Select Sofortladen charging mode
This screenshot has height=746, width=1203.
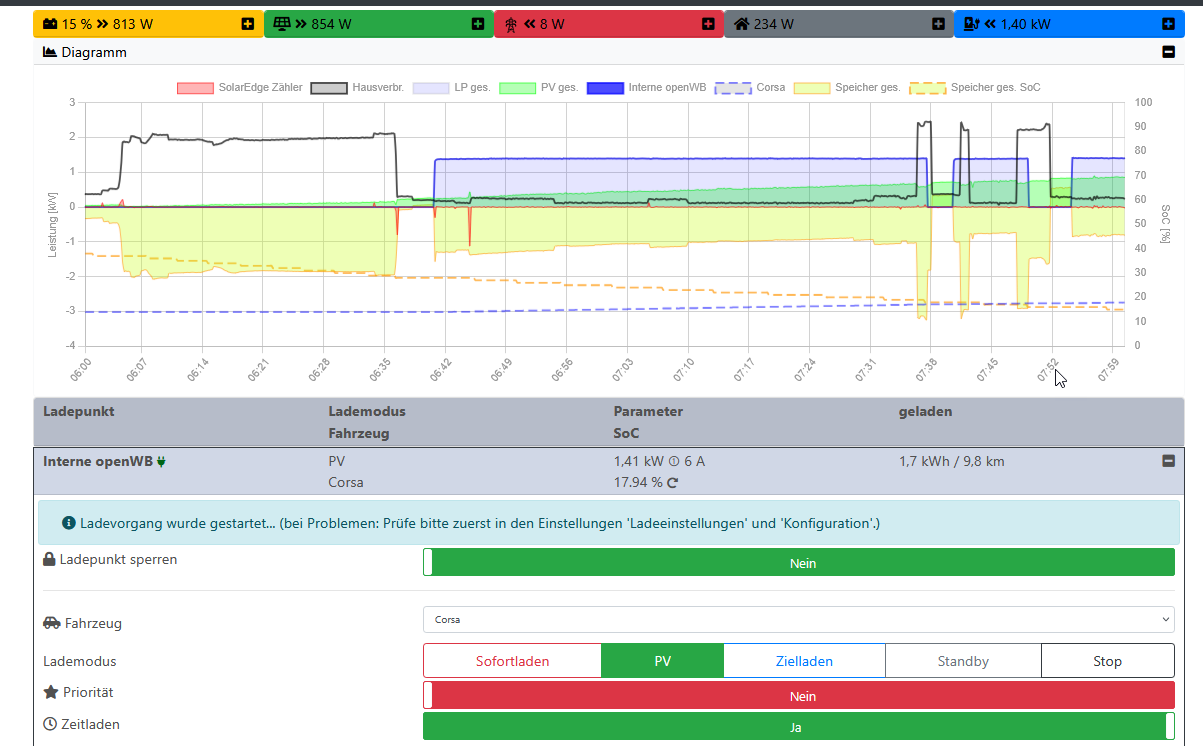(x=512, y=661)
